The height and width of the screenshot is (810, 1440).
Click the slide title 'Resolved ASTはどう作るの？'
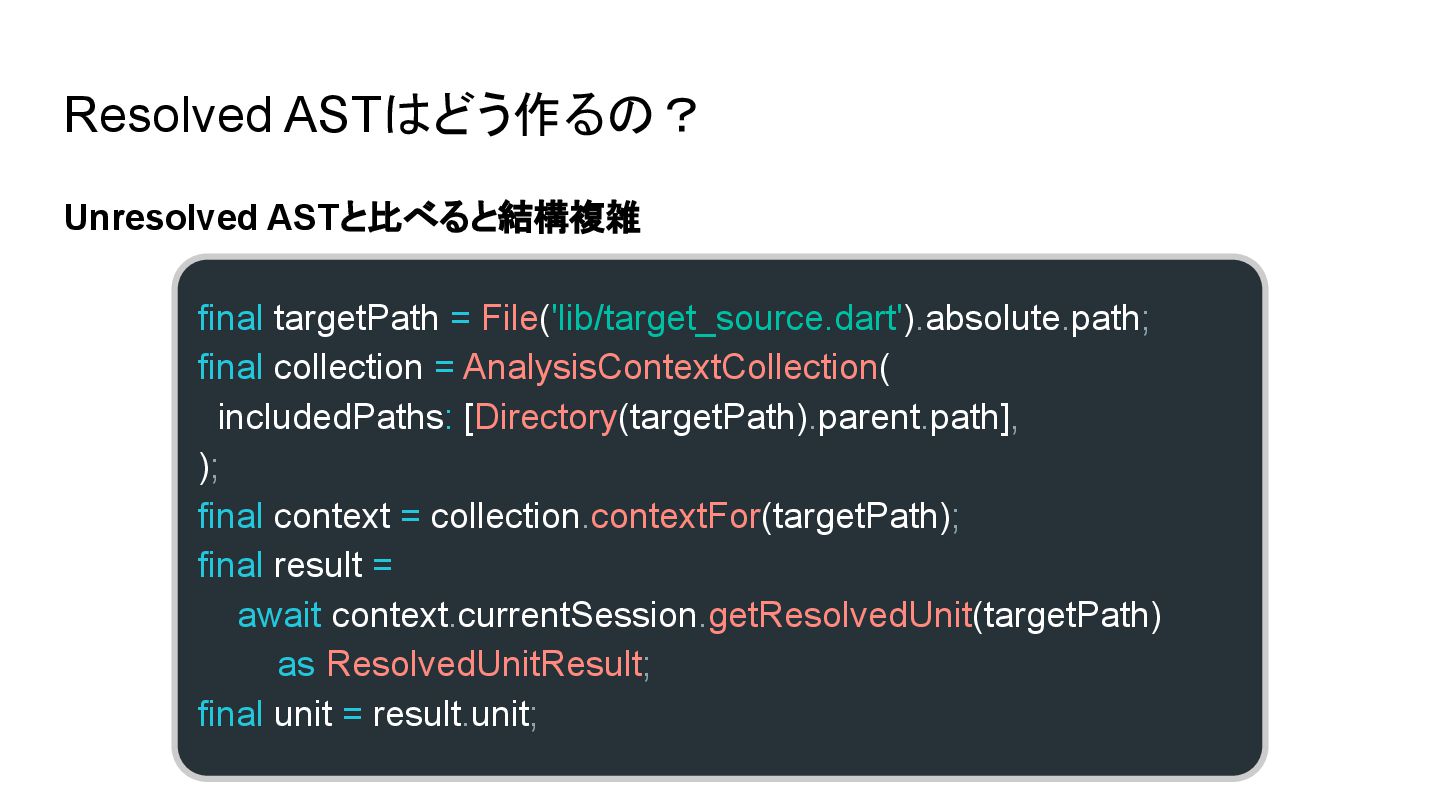tap(380, 116)
